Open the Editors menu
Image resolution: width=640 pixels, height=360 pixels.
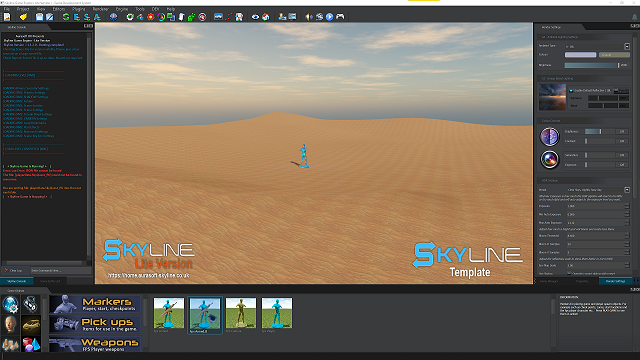point(59,9)
